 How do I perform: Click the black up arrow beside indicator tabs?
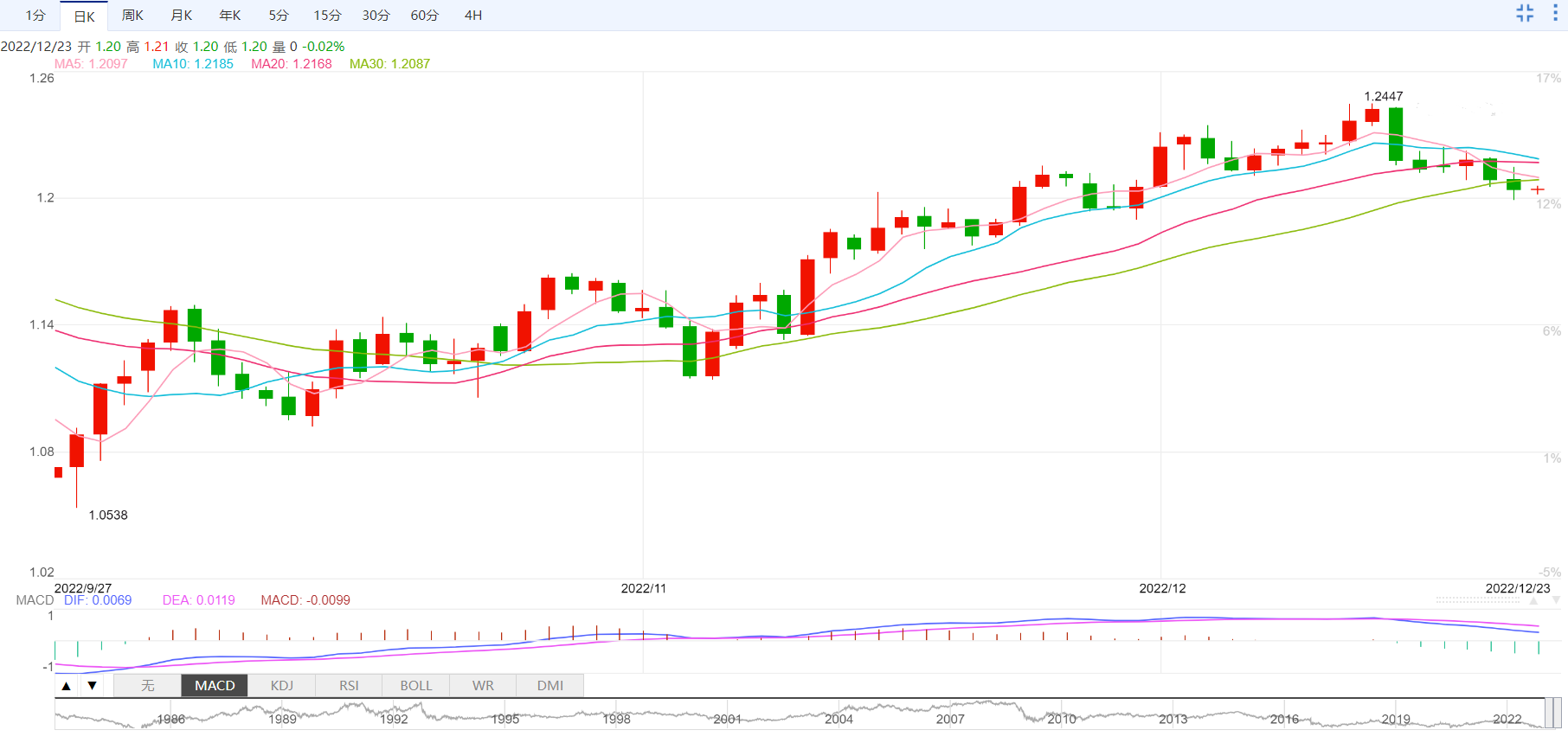tap(66, 686)
